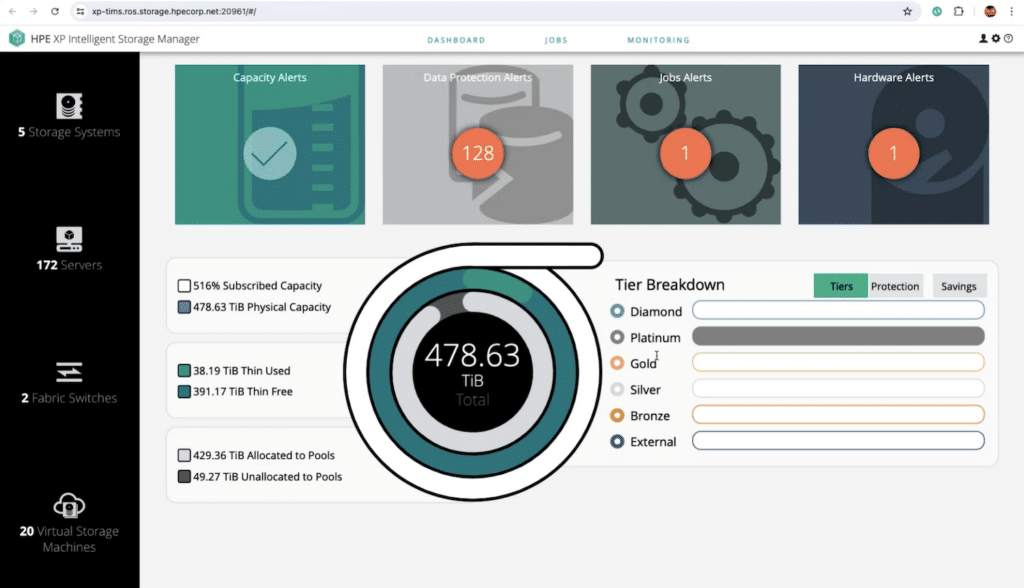Toggle 391.17 TiB Thin Free legend box

184,391
